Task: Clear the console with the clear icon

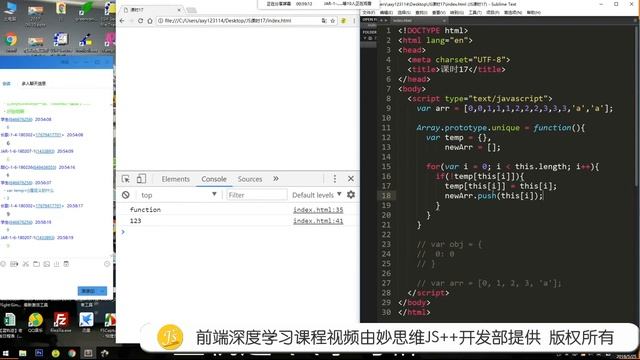Action: 126,195
